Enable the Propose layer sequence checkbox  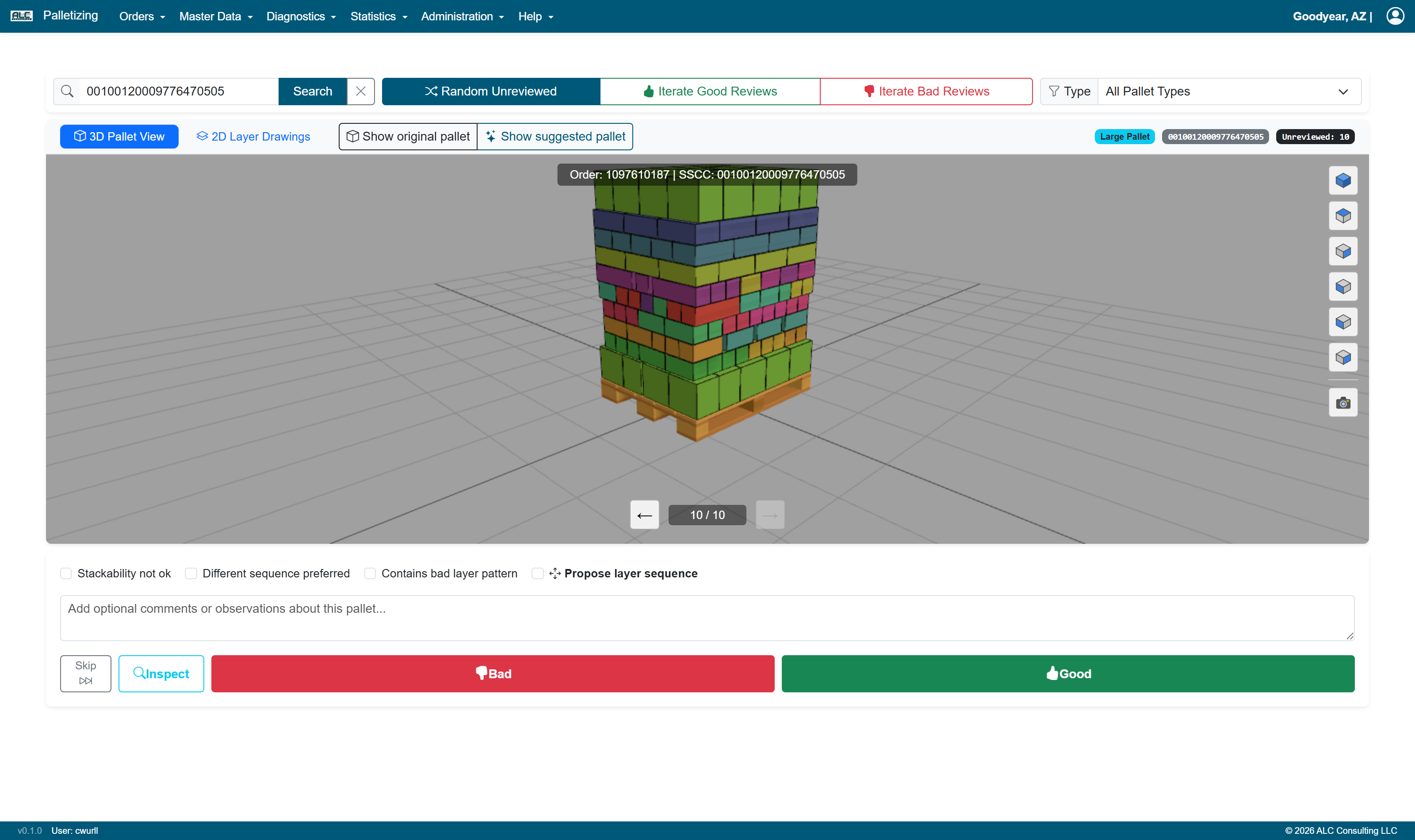(x=538, y=573)
